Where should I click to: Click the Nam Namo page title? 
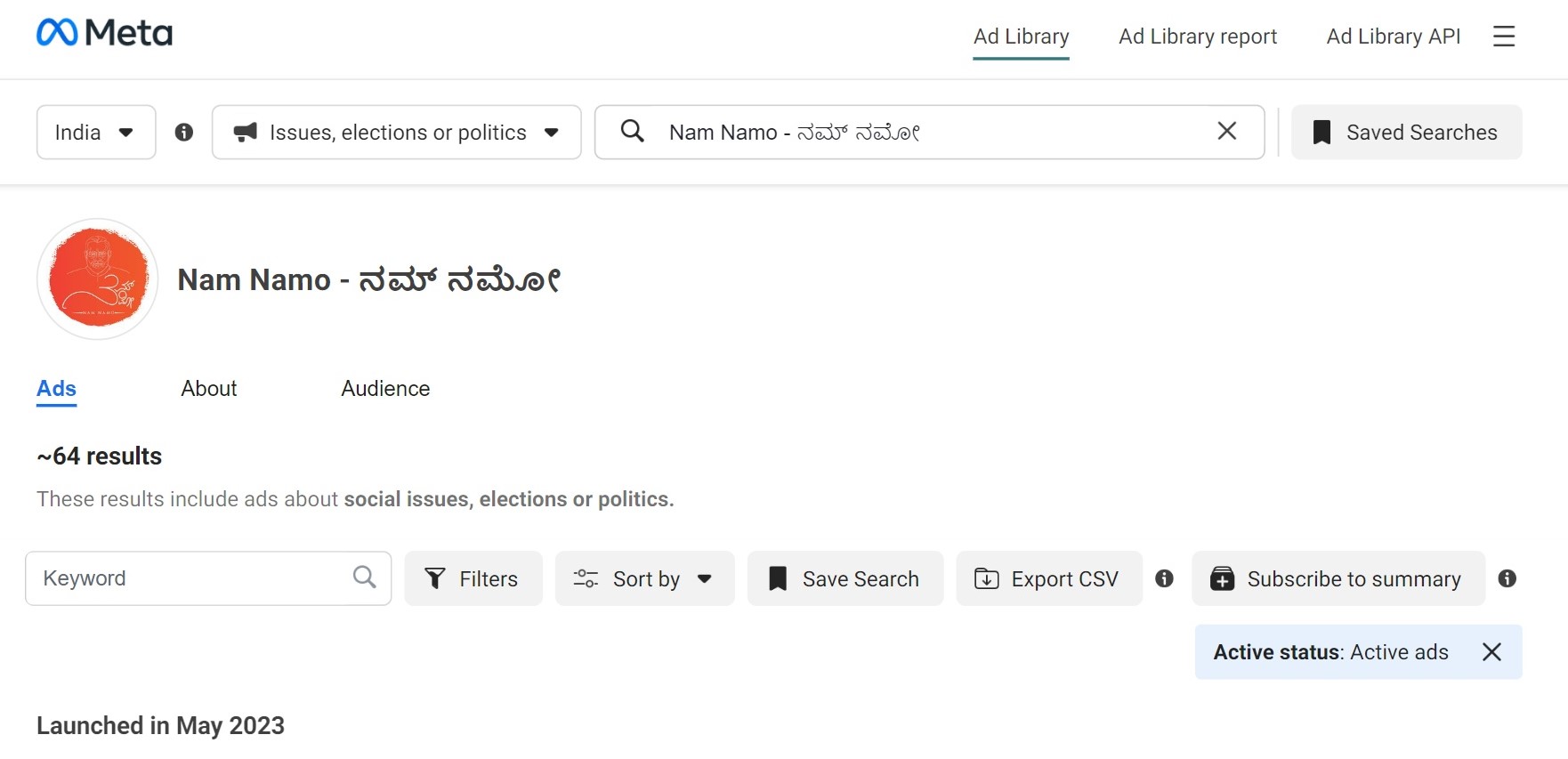click(369, 279)
